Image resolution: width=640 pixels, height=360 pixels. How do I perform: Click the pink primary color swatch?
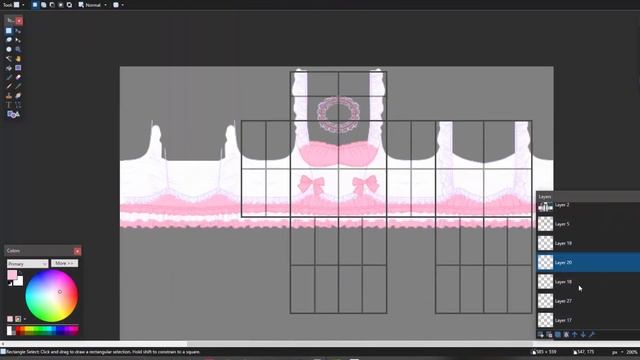point(12,275)
